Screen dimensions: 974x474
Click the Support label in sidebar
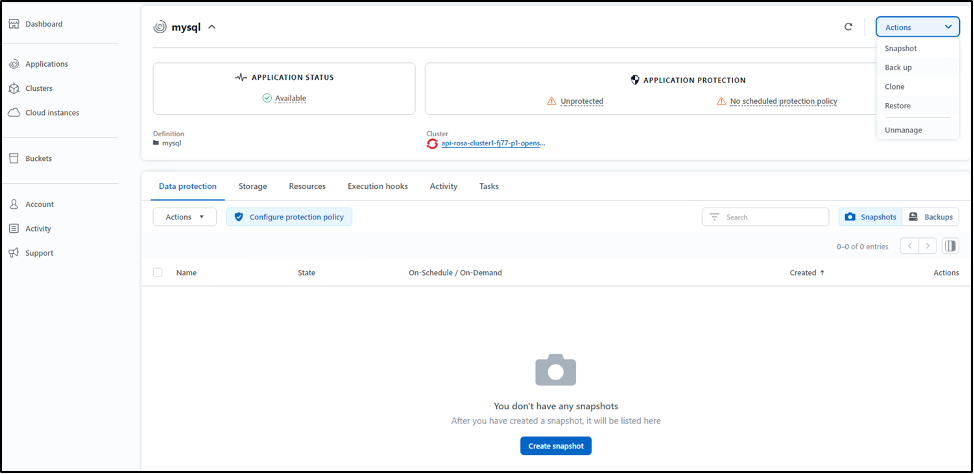coord(39,253)
